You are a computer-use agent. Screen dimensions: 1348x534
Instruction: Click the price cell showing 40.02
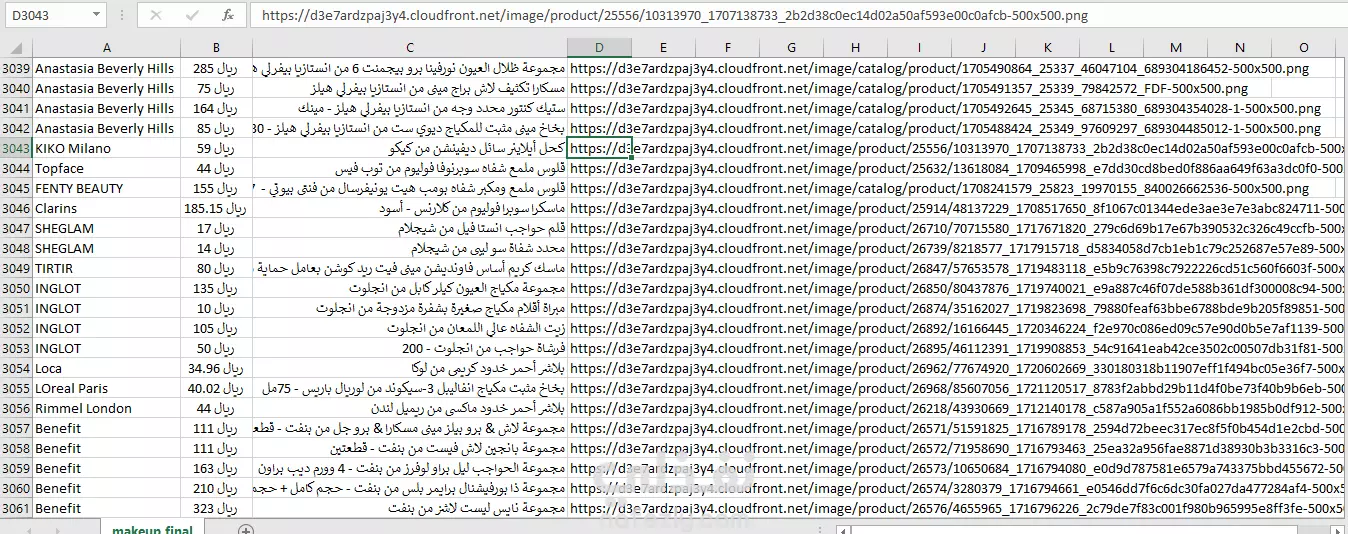(216, 388)
